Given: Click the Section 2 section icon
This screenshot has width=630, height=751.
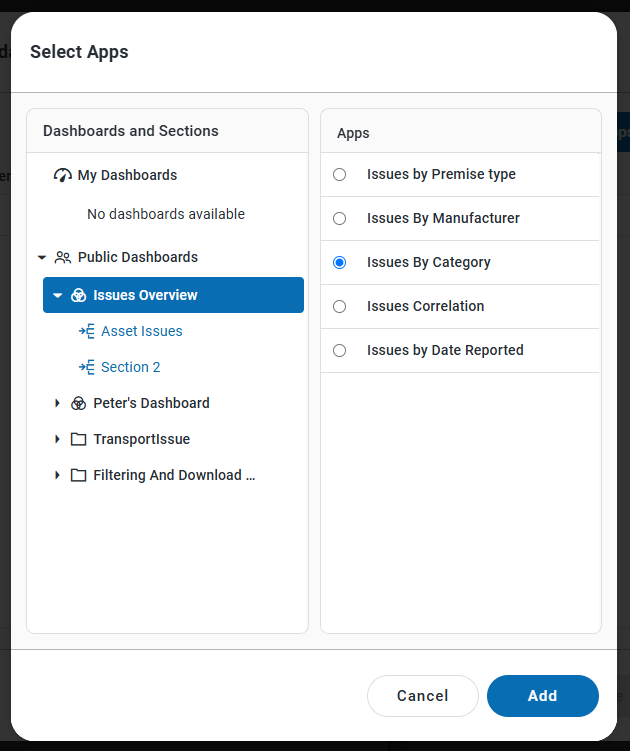Looking at the screenshot, I should pyautogui.click(x=87, y=367).
